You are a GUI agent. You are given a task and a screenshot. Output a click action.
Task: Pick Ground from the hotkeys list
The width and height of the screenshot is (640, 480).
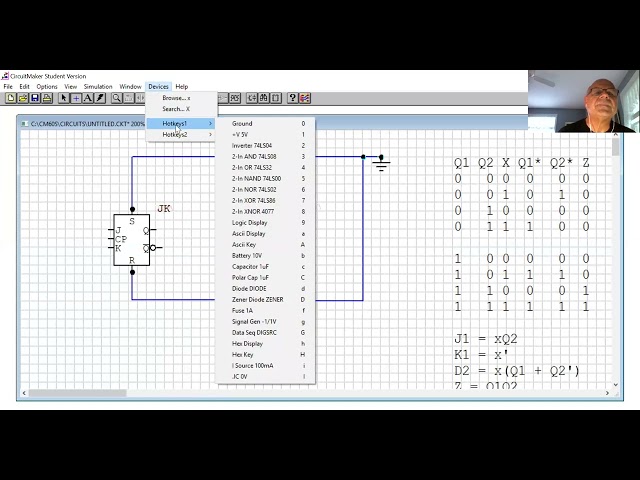(266, 123)
